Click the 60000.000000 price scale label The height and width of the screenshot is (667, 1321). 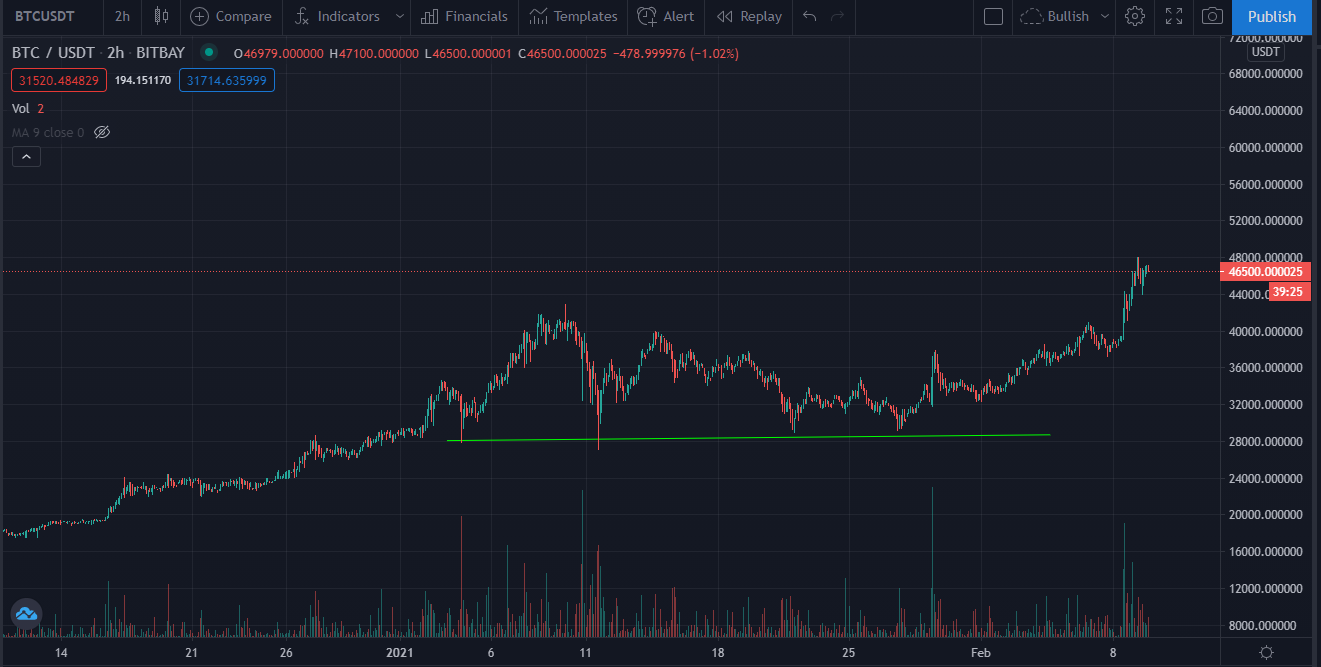pos(1265,147)
